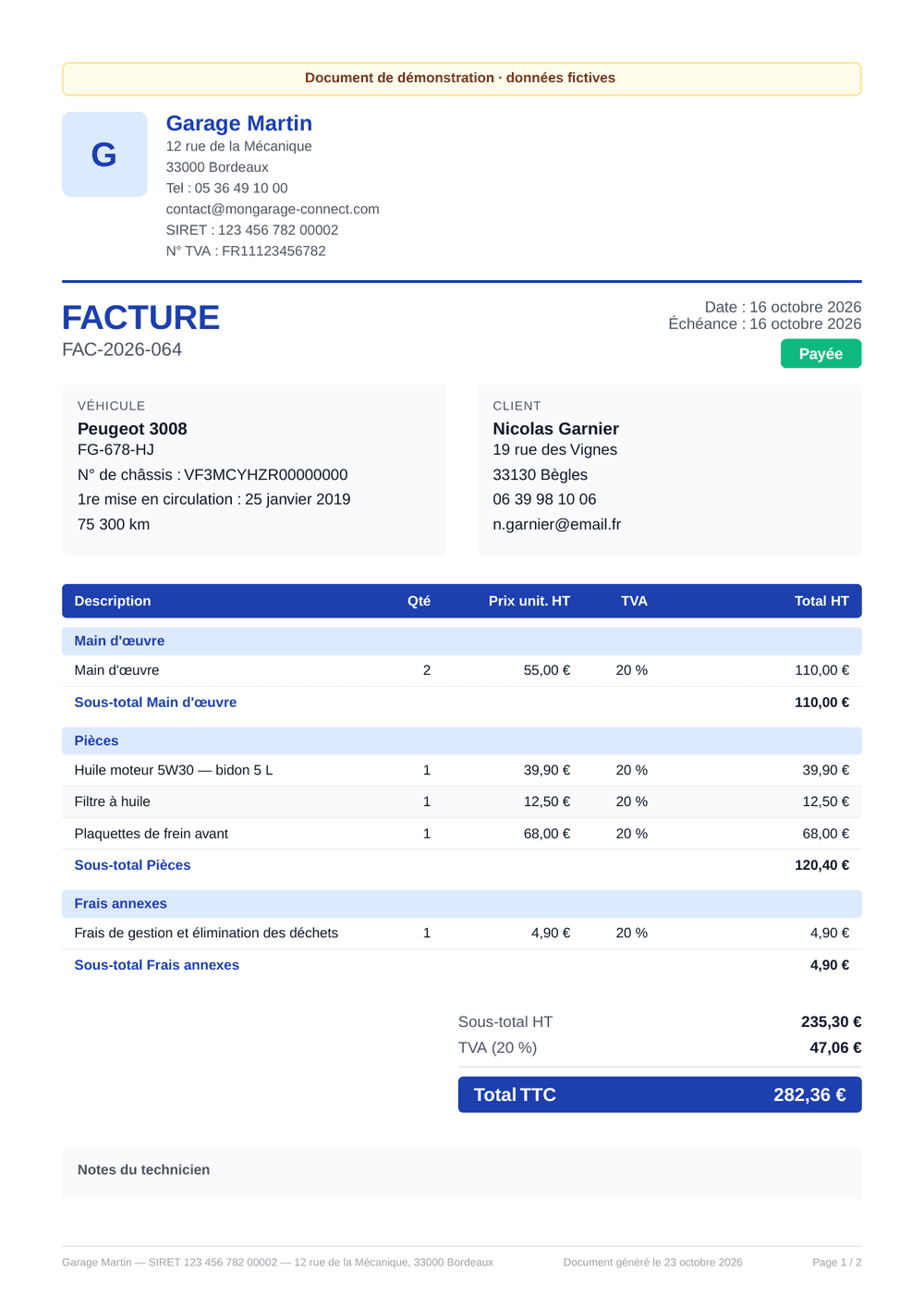Click the Sous-total Pièces label
Screen dimensions: 924x1307
click(132, 865)
